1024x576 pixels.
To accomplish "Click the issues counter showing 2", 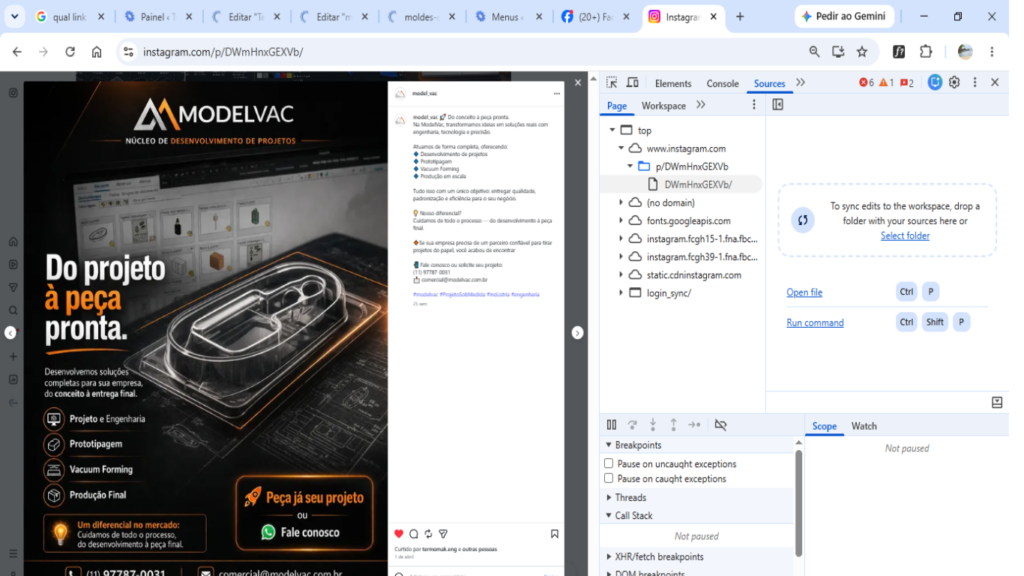I will click(x=907, y=83).
